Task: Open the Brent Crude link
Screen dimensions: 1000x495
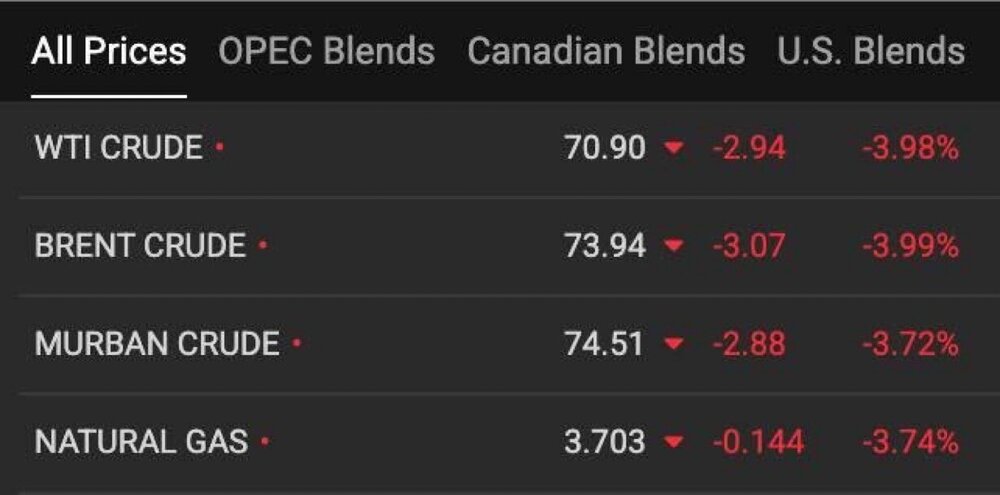Action: 140,246
